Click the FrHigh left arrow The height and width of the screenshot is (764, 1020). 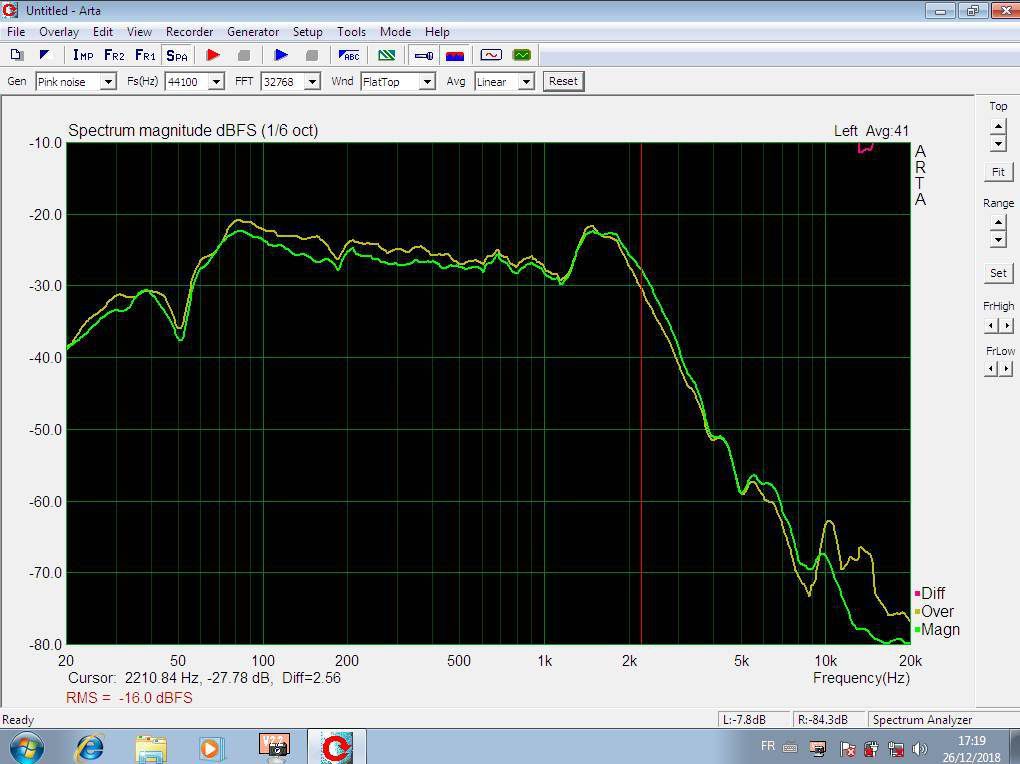[x=991, y=325]
